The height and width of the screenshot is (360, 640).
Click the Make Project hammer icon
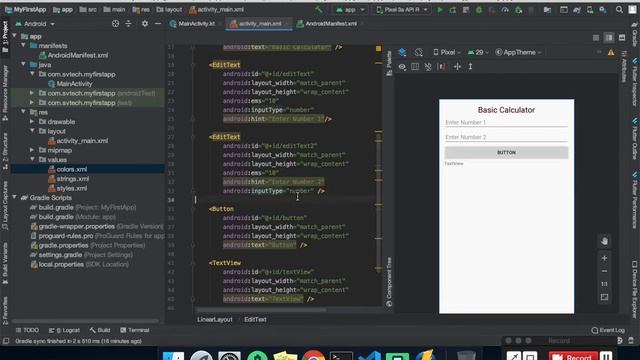319,9
